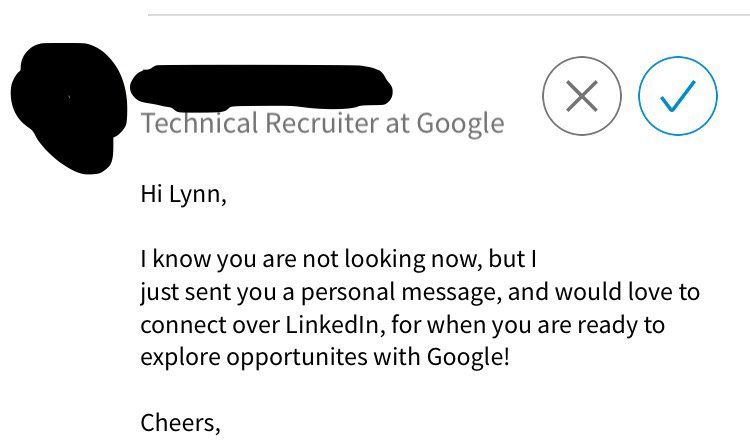
Task: Click the word 'Google' in the recruiter headline
Action: 460,124
